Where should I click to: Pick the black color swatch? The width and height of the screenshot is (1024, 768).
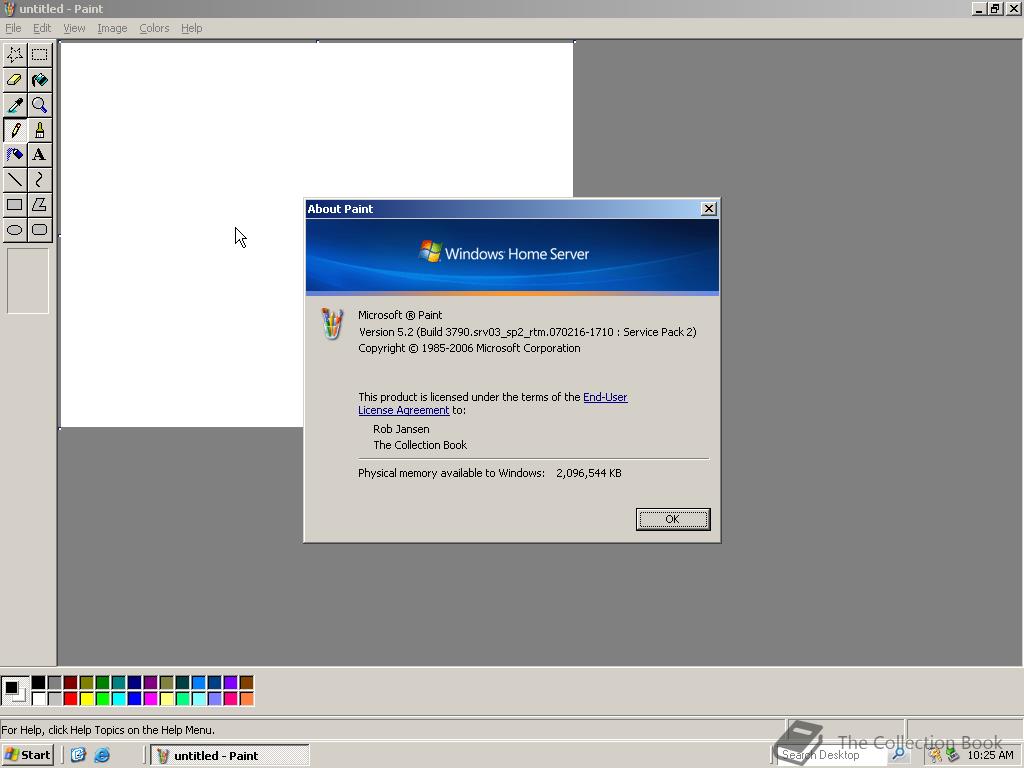click(x=39, y=683)
